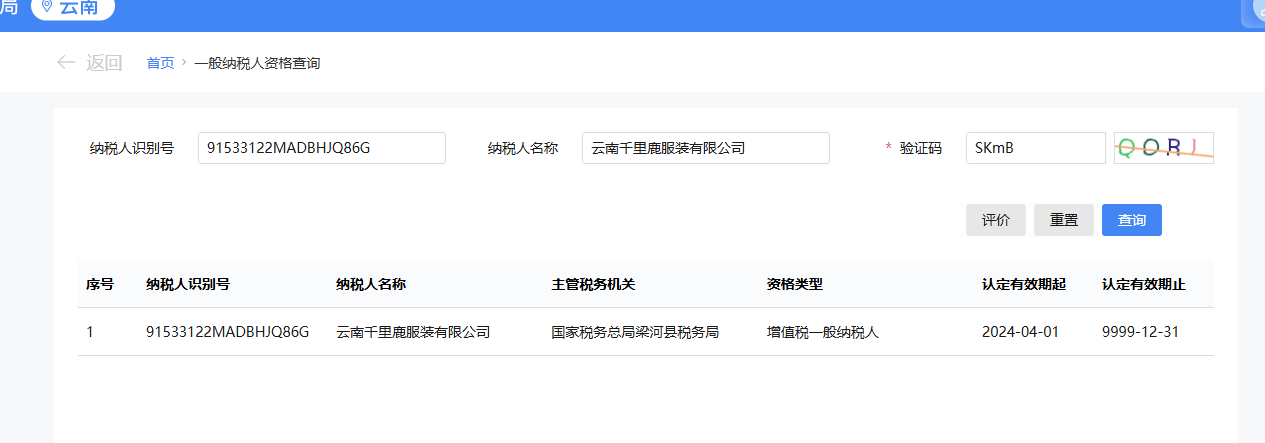Click into the 纳税人名称 text box

(705, 148)
